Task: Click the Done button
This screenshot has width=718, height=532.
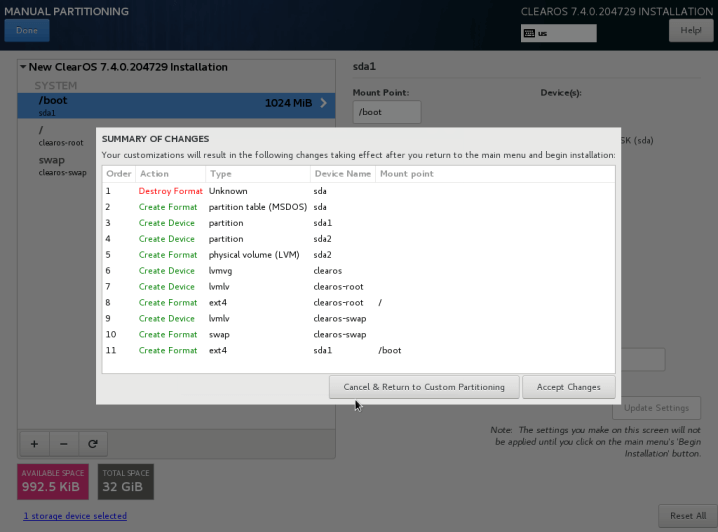Action: click(27, 31)
